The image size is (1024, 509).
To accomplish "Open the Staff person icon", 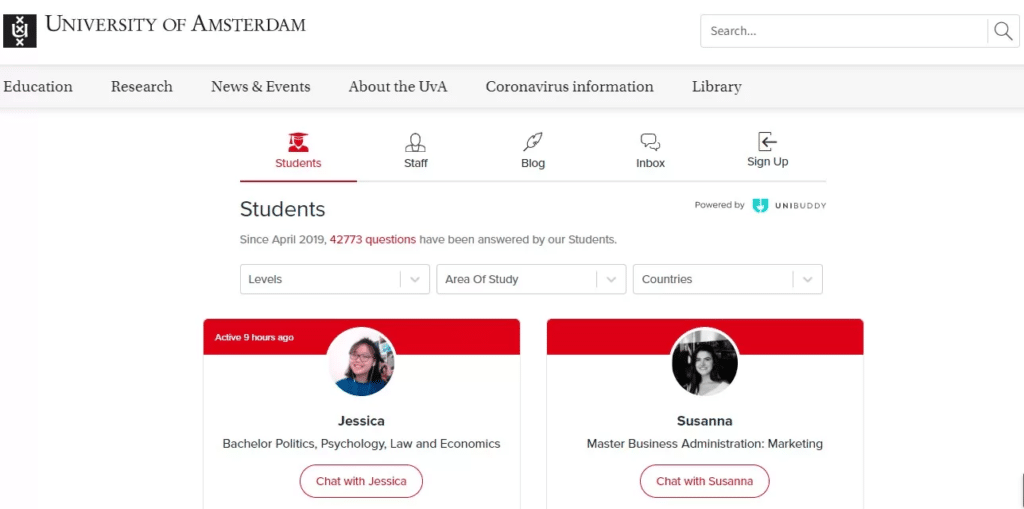I will [x=415, y=142].
